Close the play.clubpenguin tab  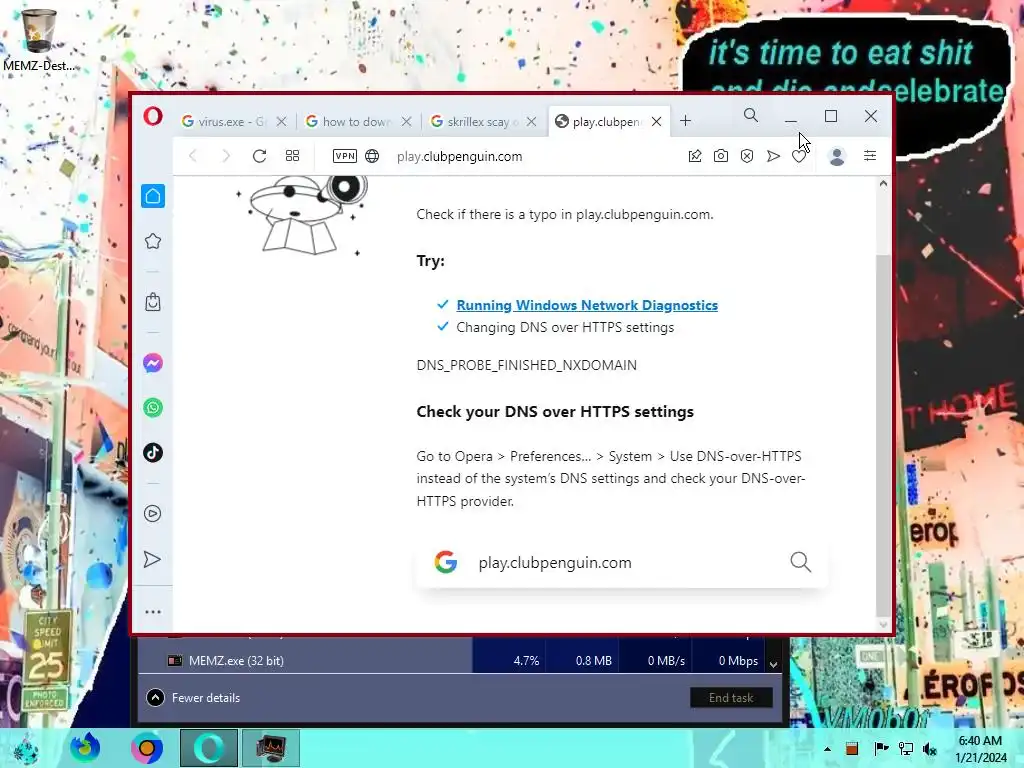(657, 121)
